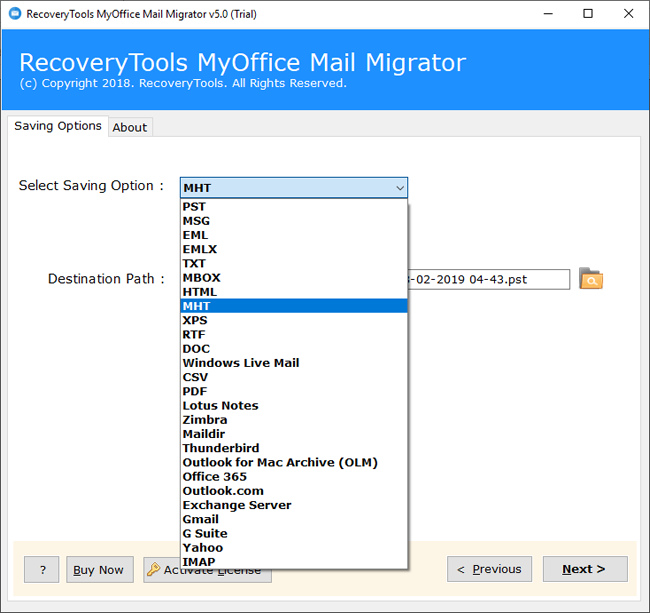Click the application logo in the title bar
The width and height of the screenshot is (650, 613).
pyautogui.click(x=15, y=14)
